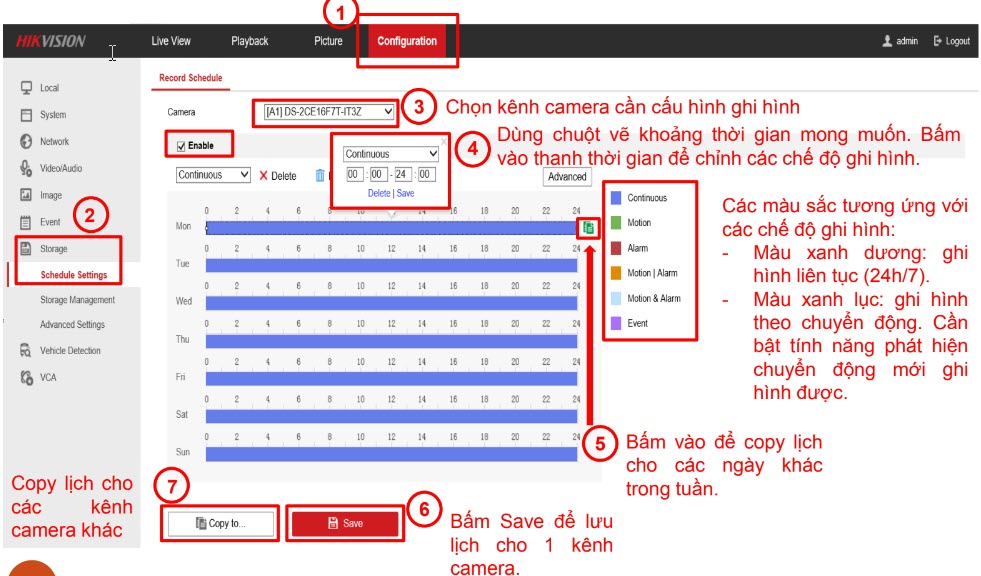Open the Local settings sidebar icon
The height and width of the screenshot is (576, 981).
(x=26, y=88)
